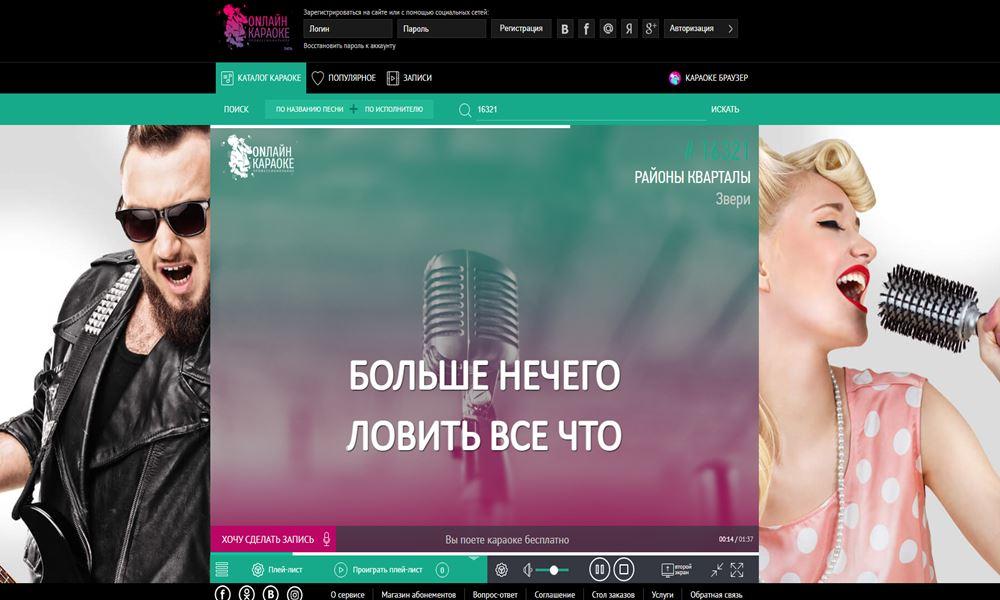The height and width of the screenshot is (600, 1000).
Task: Expand the Авторизация arrow button
Action: tap(731, 29)
